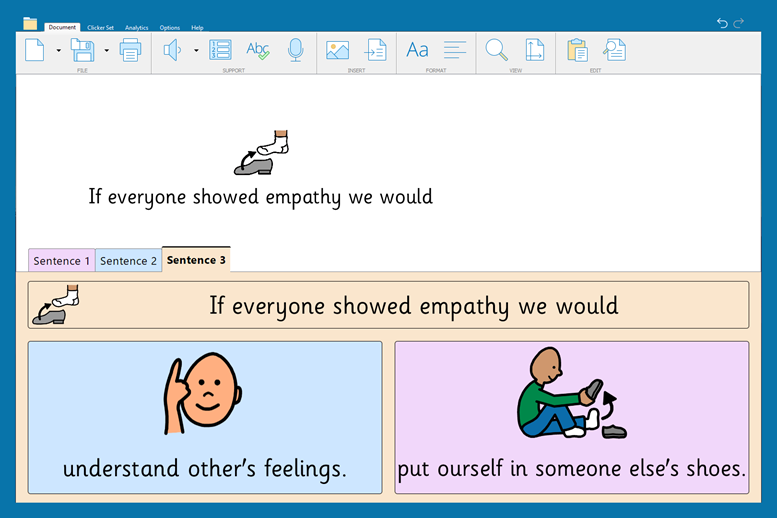Open the paragraph alignment icon

point(455,50)
